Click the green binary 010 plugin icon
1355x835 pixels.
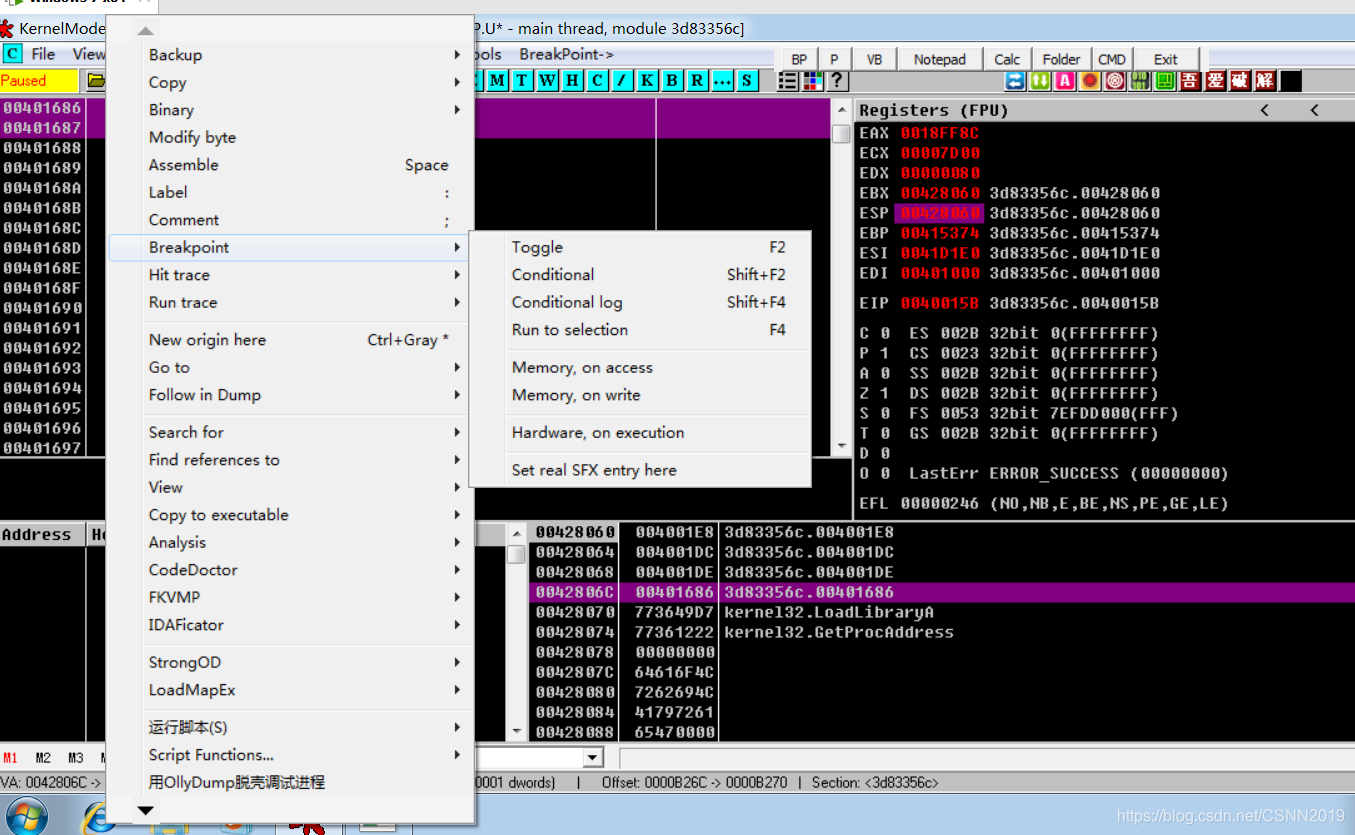coord(1140,81)
